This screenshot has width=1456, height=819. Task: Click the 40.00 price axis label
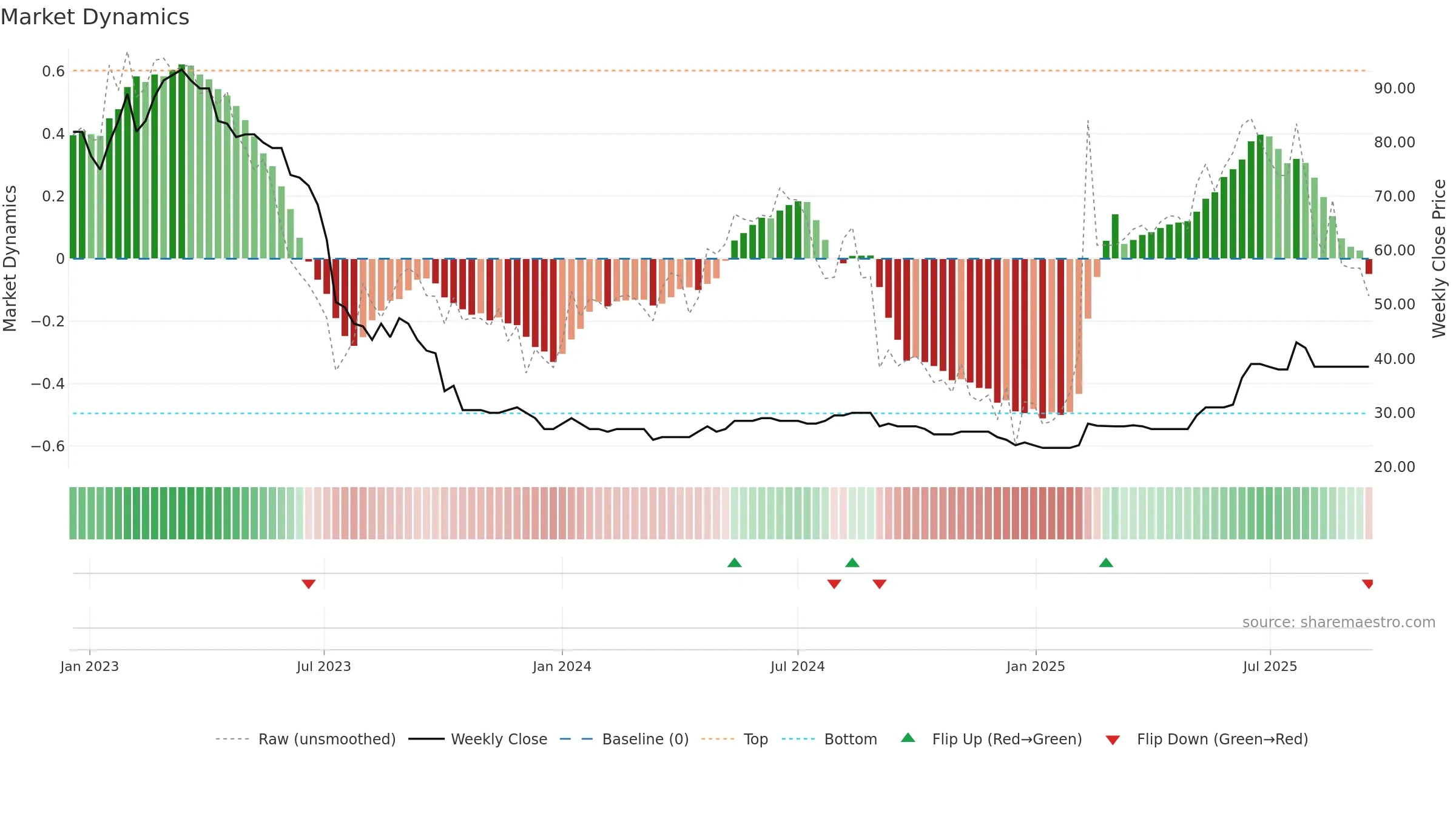pos(1395,359)
